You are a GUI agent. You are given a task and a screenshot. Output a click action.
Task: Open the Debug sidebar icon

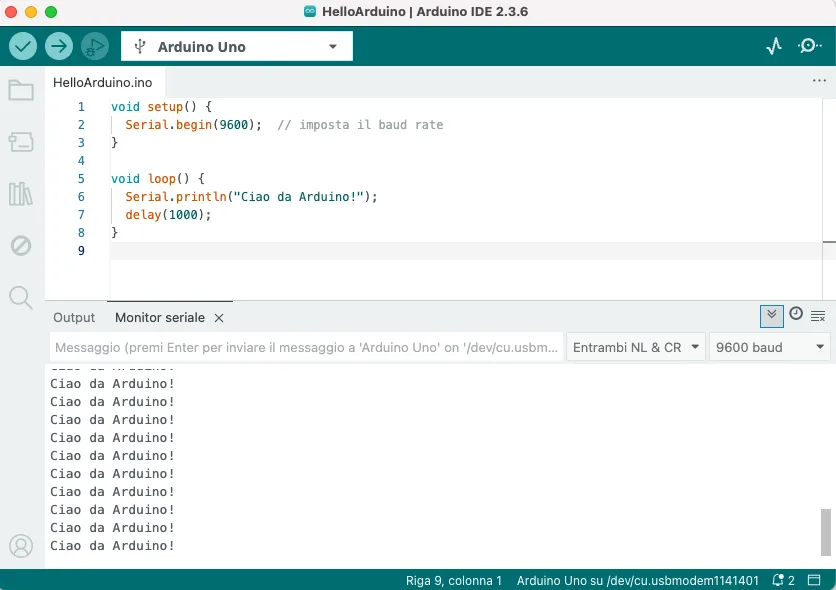pos(21,246)
